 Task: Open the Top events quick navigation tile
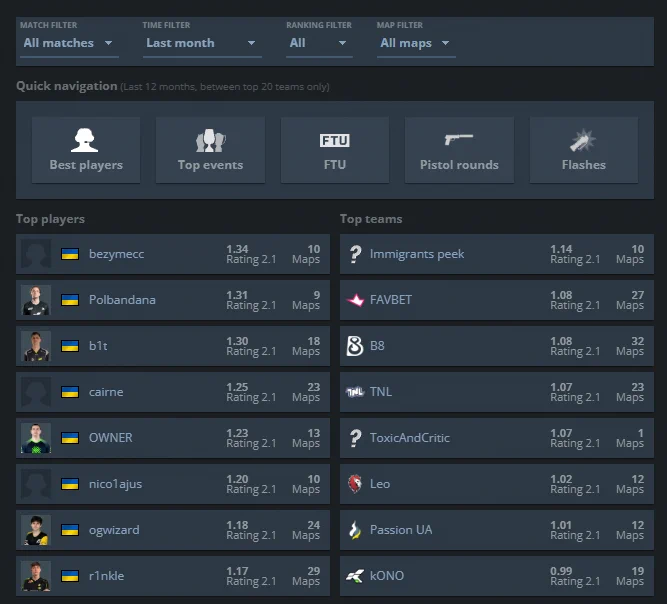pos(211,150)
